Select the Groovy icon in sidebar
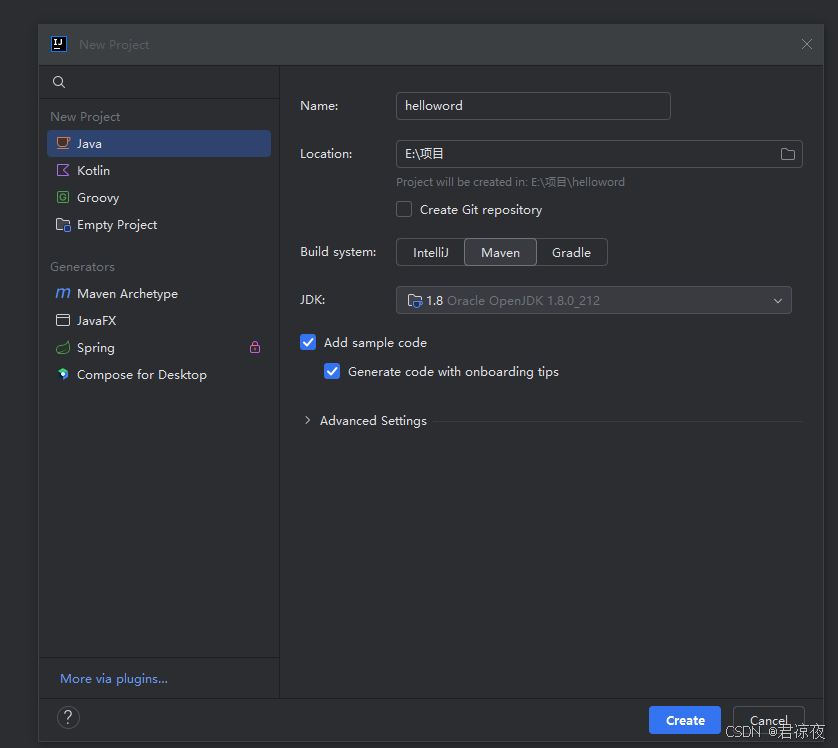 (x=63, y=198)
